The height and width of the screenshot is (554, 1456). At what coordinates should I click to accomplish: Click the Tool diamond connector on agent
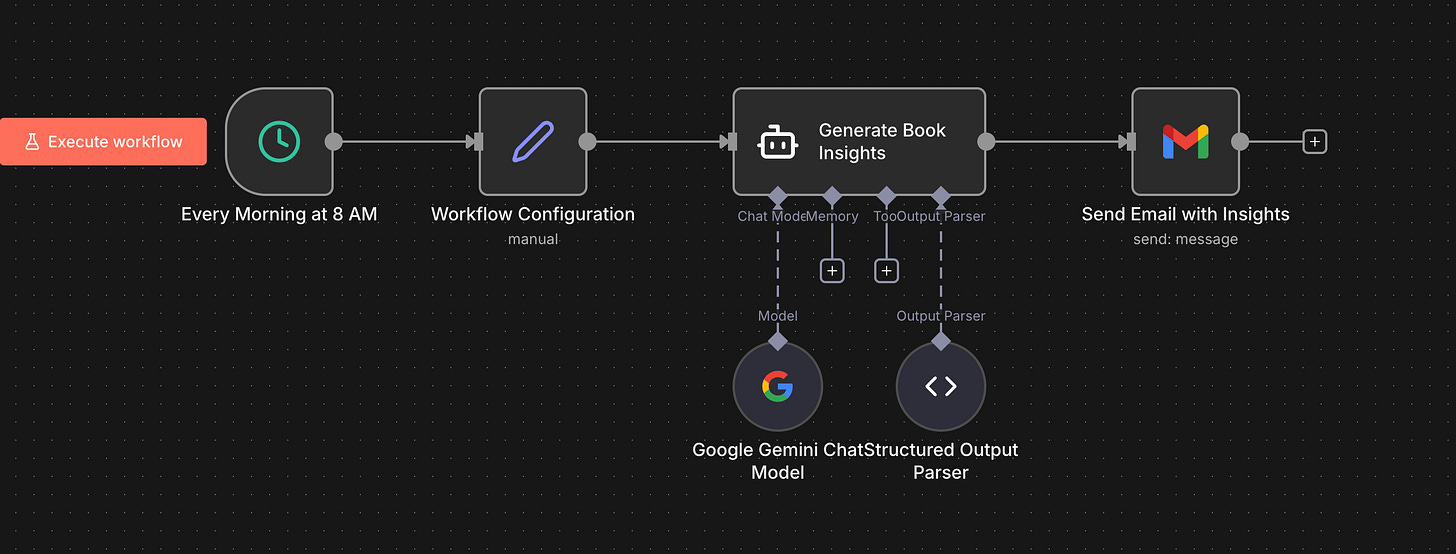[x=886, y=195]
